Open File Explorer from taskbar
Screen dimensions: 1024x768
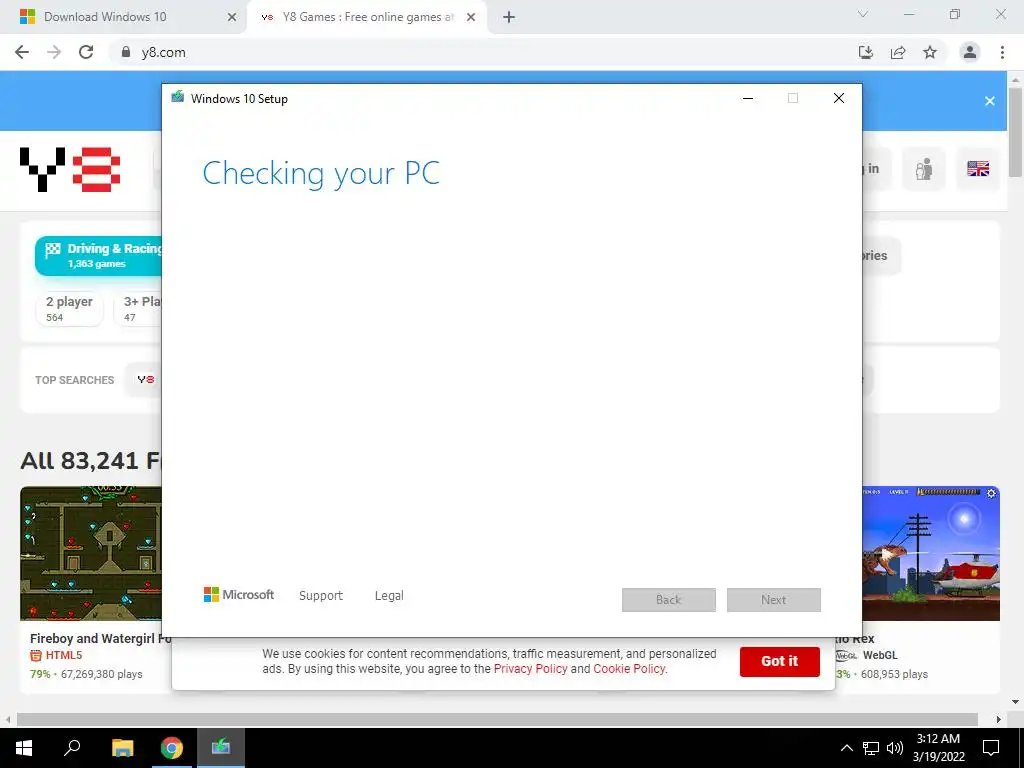coord(122,748)
